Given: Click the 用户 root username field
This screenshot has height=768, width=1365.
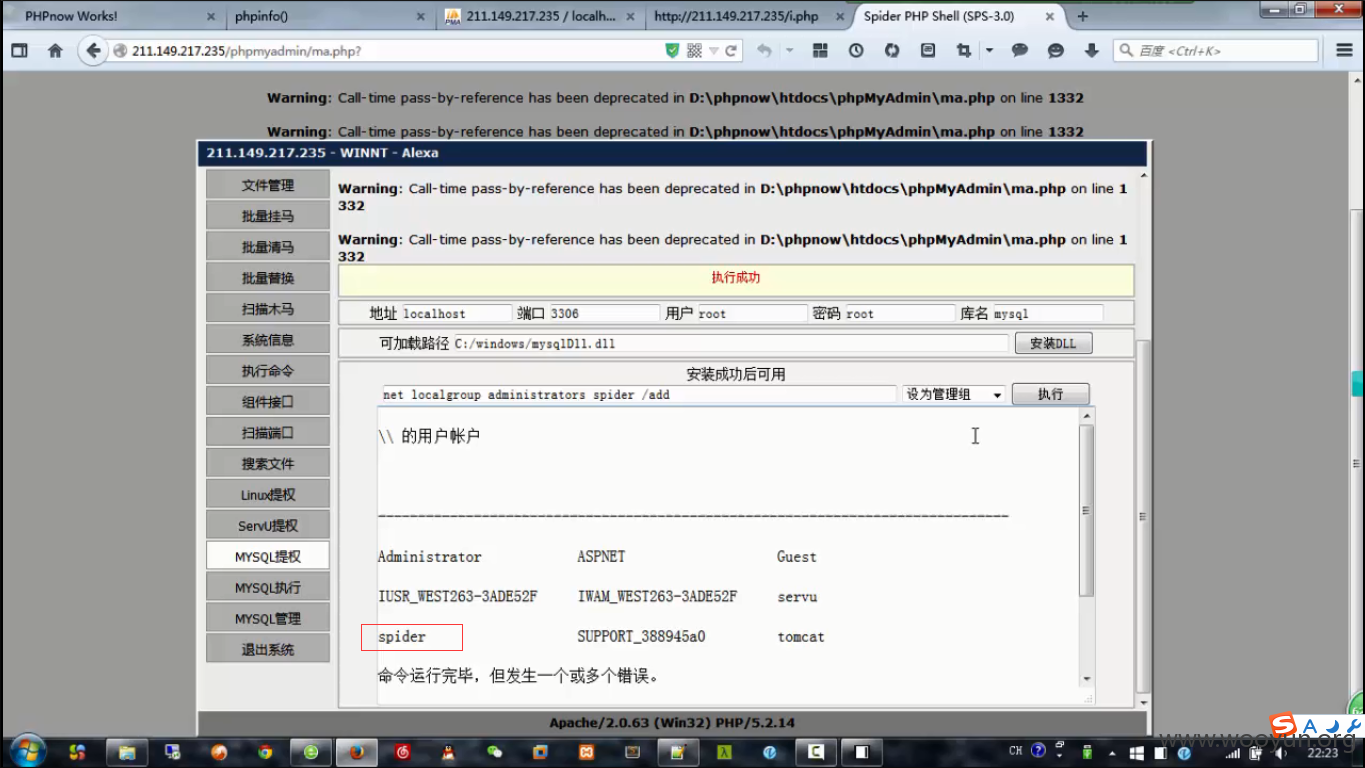Looking at the screenshot, I should 752,313.
